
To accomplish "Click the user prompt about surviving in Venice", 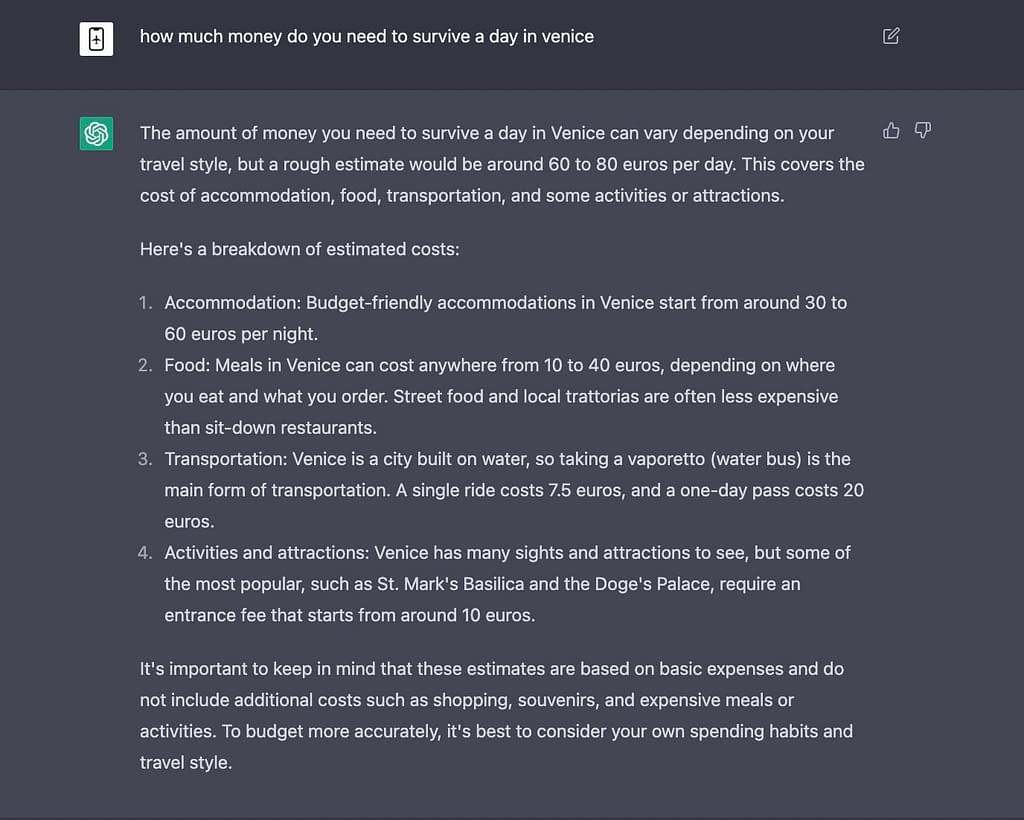I will 366,37.
